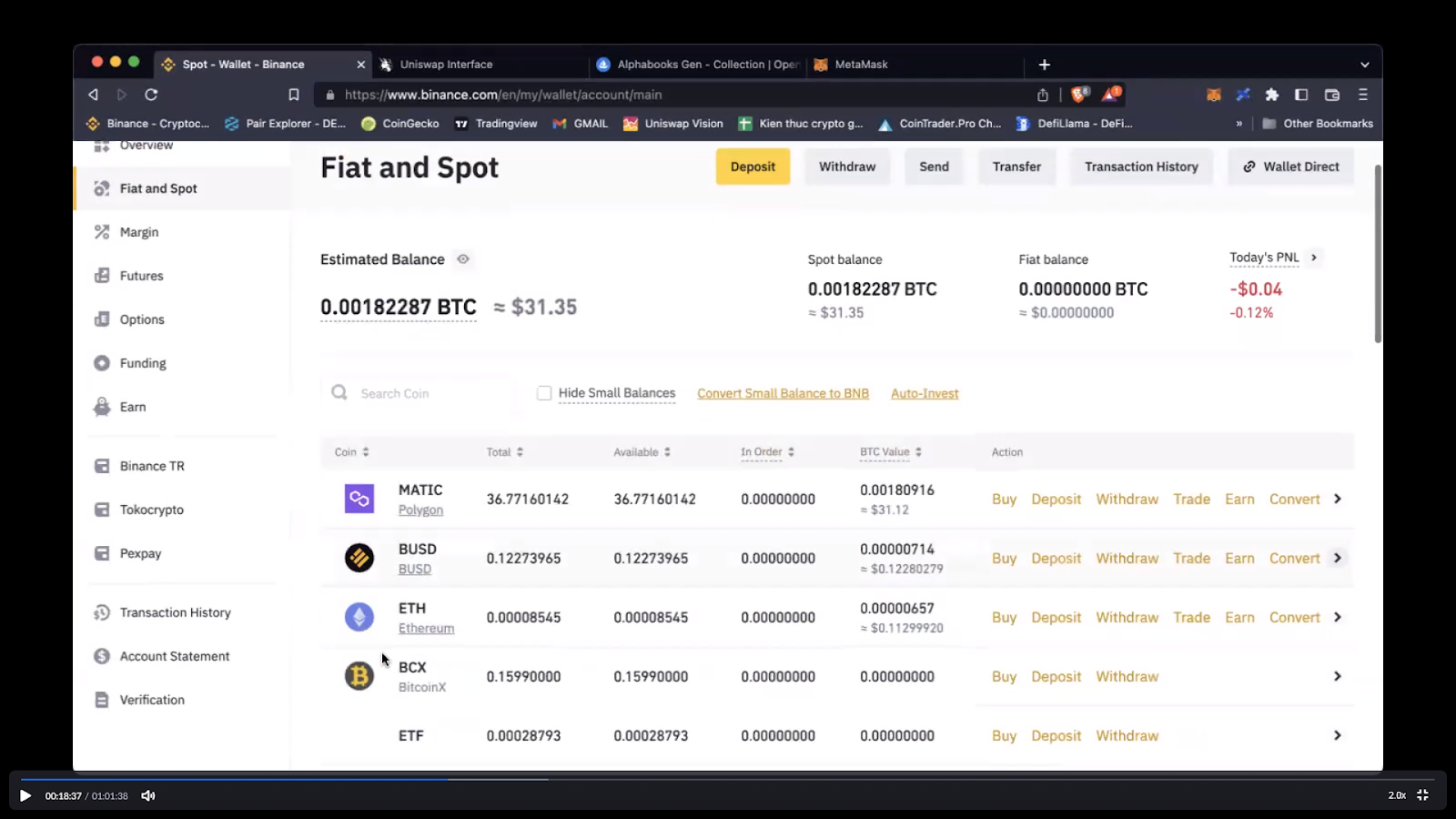Click the Tokocrypto sidebar icon
This screenshot has width=1456, height=819.
[102, 510]
